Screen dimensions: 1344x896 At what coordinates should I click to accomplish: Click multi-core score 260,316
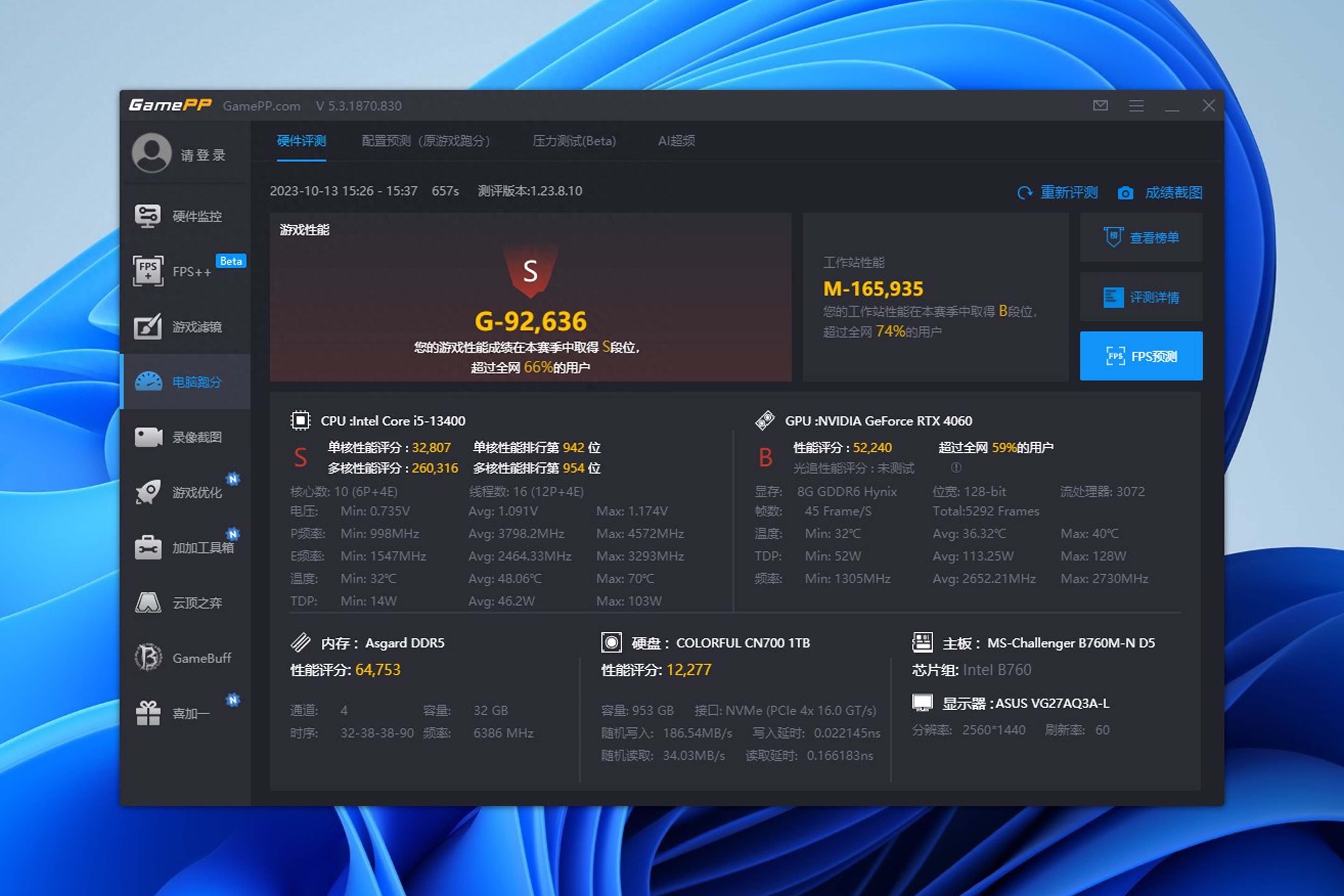[x=434, y=468]
